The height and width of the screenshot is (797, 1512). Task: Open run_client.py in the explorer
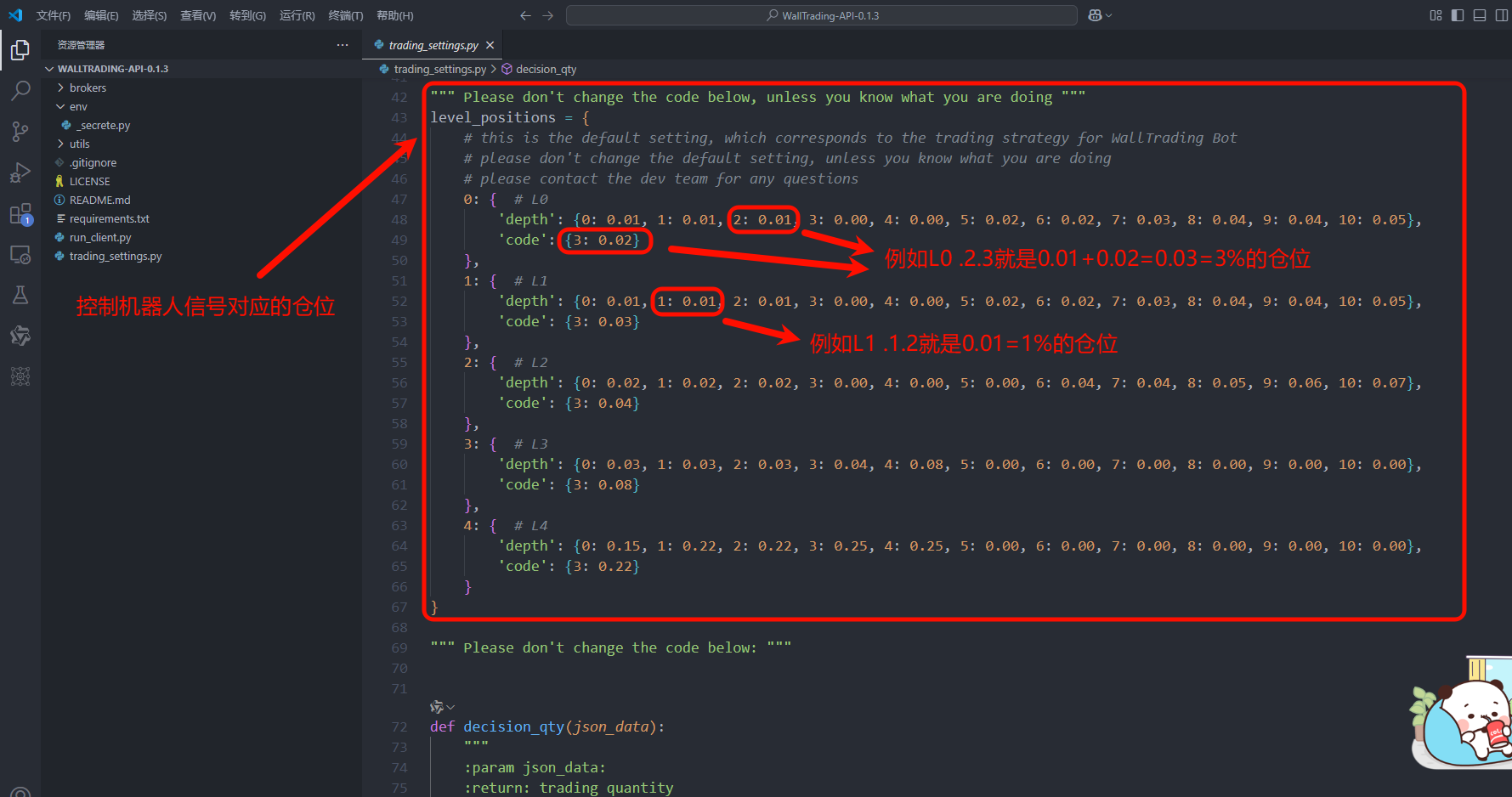100,237
